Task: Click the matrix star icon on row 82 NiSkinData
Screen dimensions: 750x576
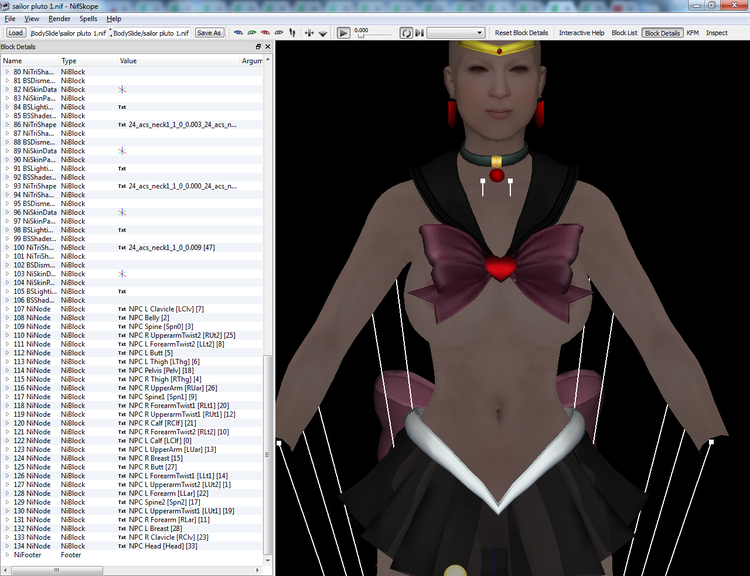Action: coord(122,89)
